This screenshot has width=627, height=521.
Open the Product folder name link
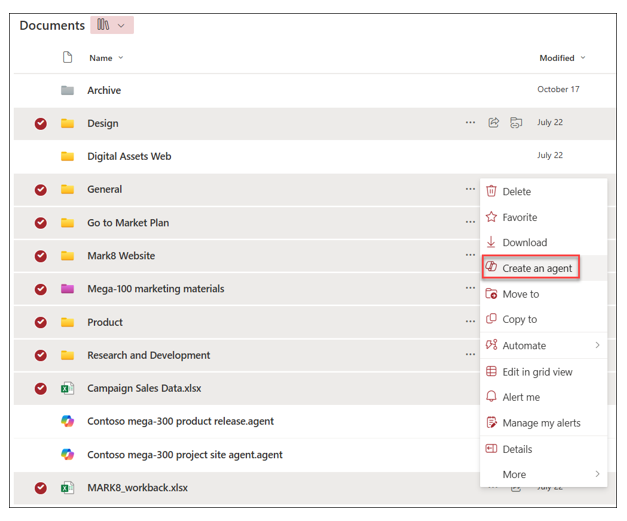[105, 322]
